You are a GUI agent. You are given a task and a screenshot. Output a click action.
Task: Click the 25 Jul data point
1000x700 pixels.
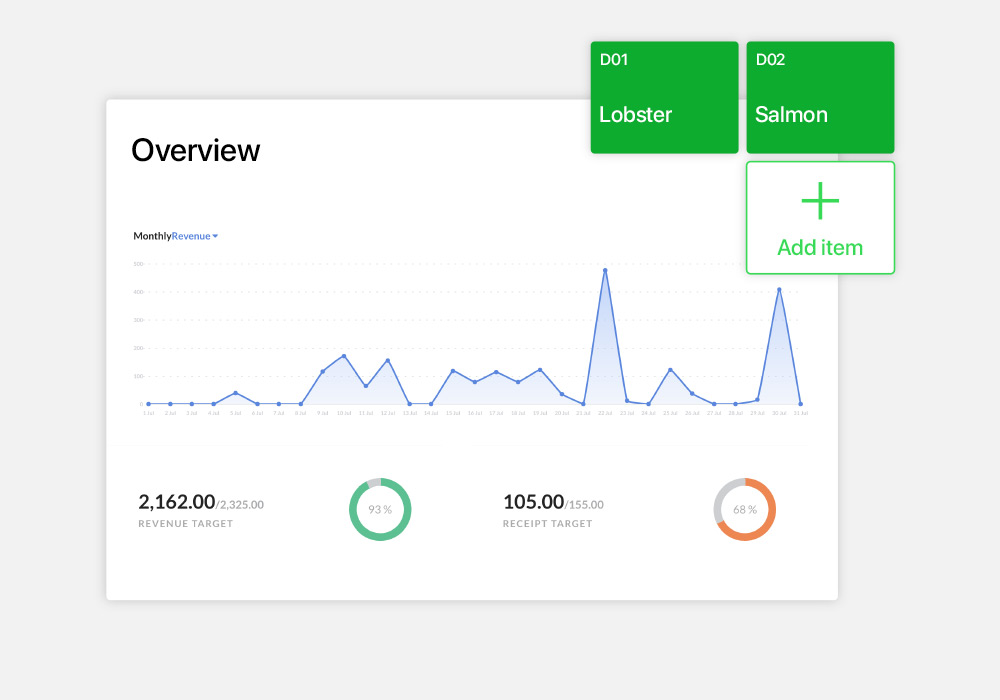(x=670, y=370)
